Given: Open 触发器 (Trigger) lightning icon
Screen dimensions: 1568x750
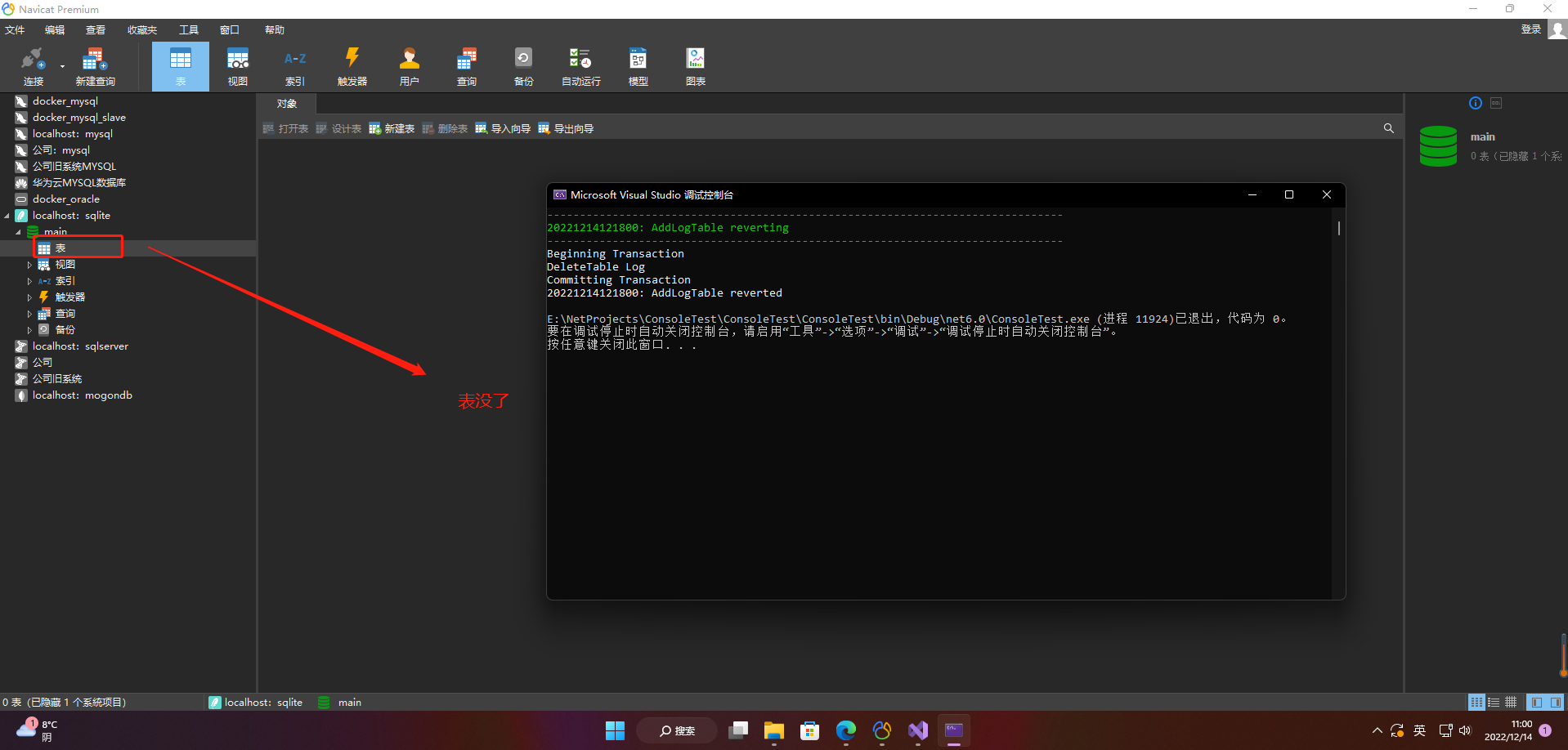Looking at the screenshot, I should (352, 67).
